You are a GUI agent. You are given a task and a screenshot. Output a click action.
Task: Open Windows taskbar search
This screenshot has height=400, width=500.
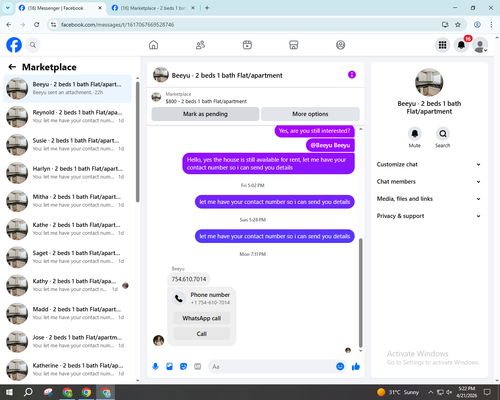pos(28,392)
